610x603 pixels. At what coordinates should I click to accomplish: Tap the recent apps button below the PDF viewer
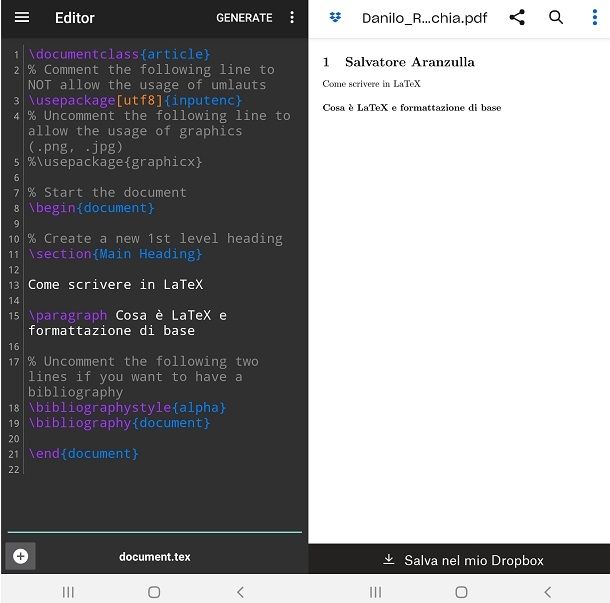pyautogui.click(x=375, y=592)
